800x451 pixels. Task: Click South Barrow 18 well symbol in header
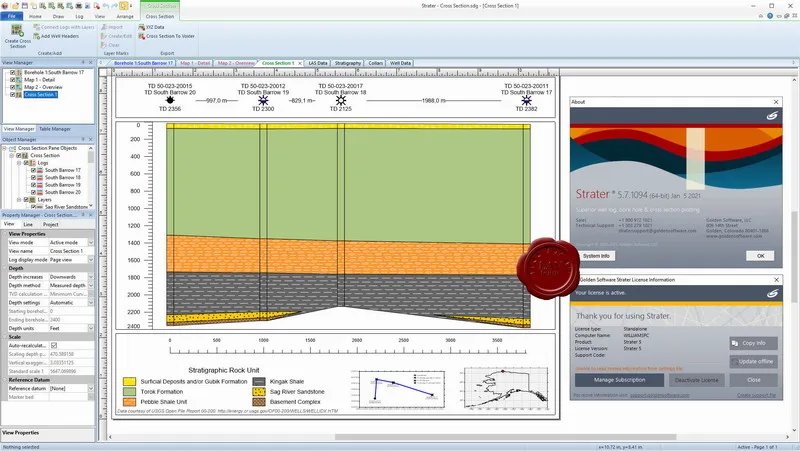click(341, 100)
